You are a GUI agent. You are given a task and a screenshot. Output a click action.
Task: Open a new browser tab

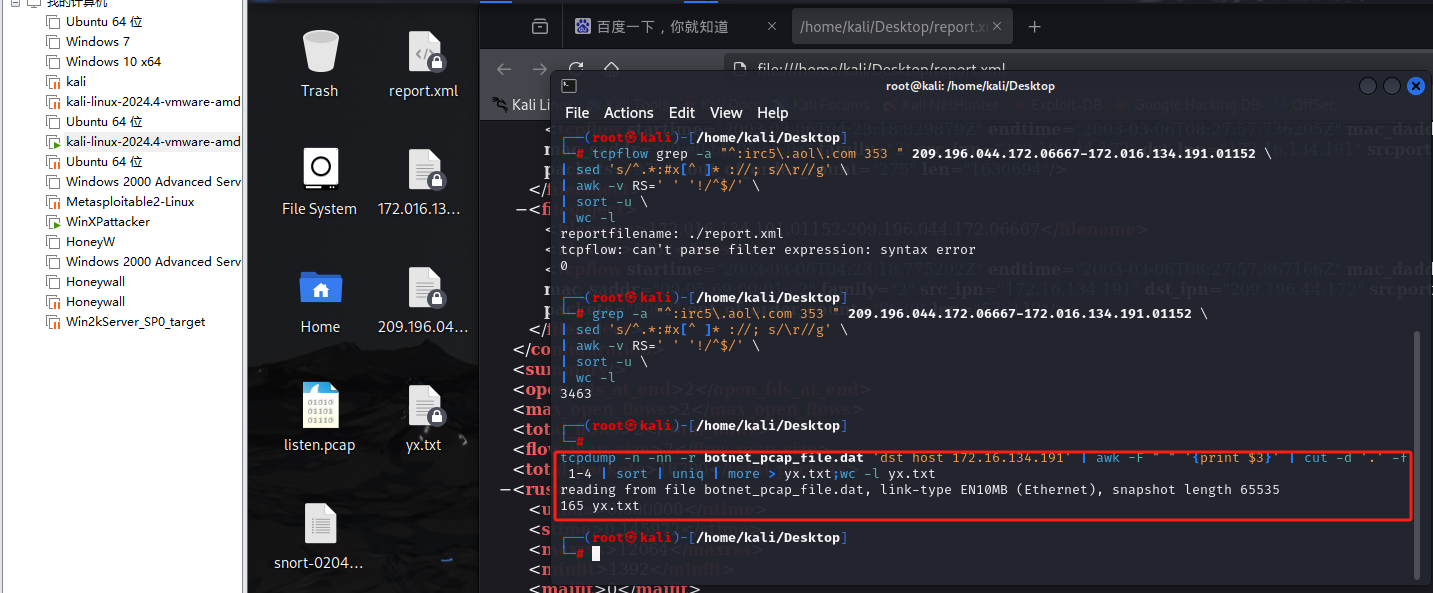tap(1035, 27)
